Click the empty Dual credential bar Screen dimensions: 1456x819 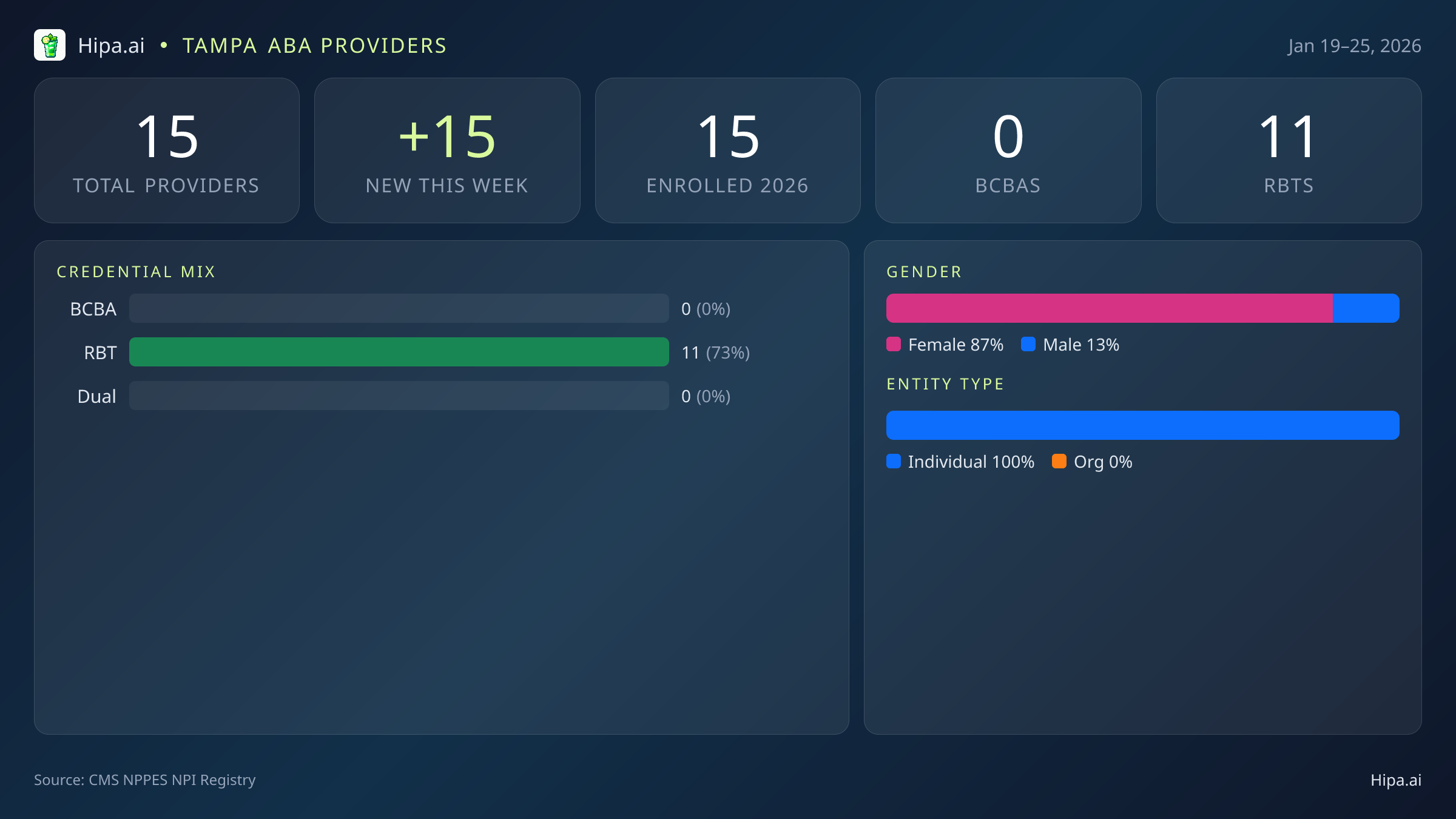[x=399, y=396]
